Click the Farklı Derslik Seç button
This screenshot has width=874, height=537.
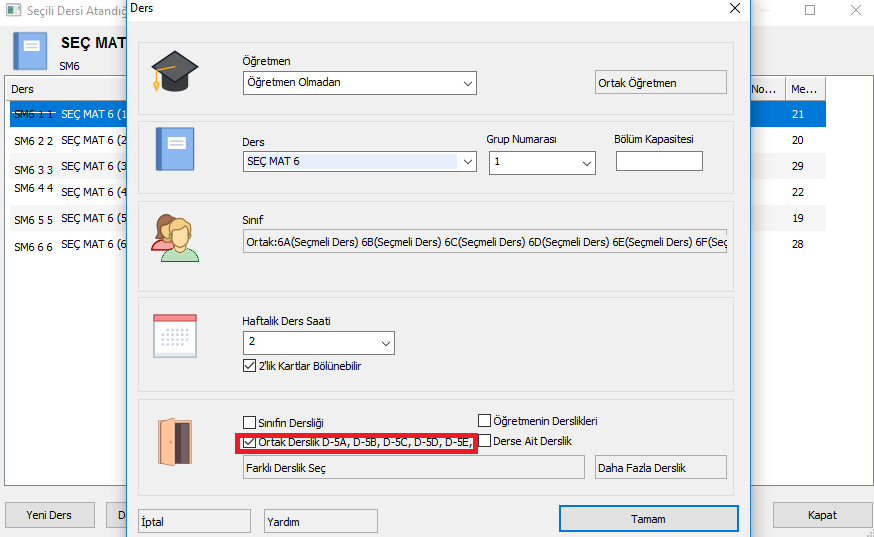tap(414, 467)
